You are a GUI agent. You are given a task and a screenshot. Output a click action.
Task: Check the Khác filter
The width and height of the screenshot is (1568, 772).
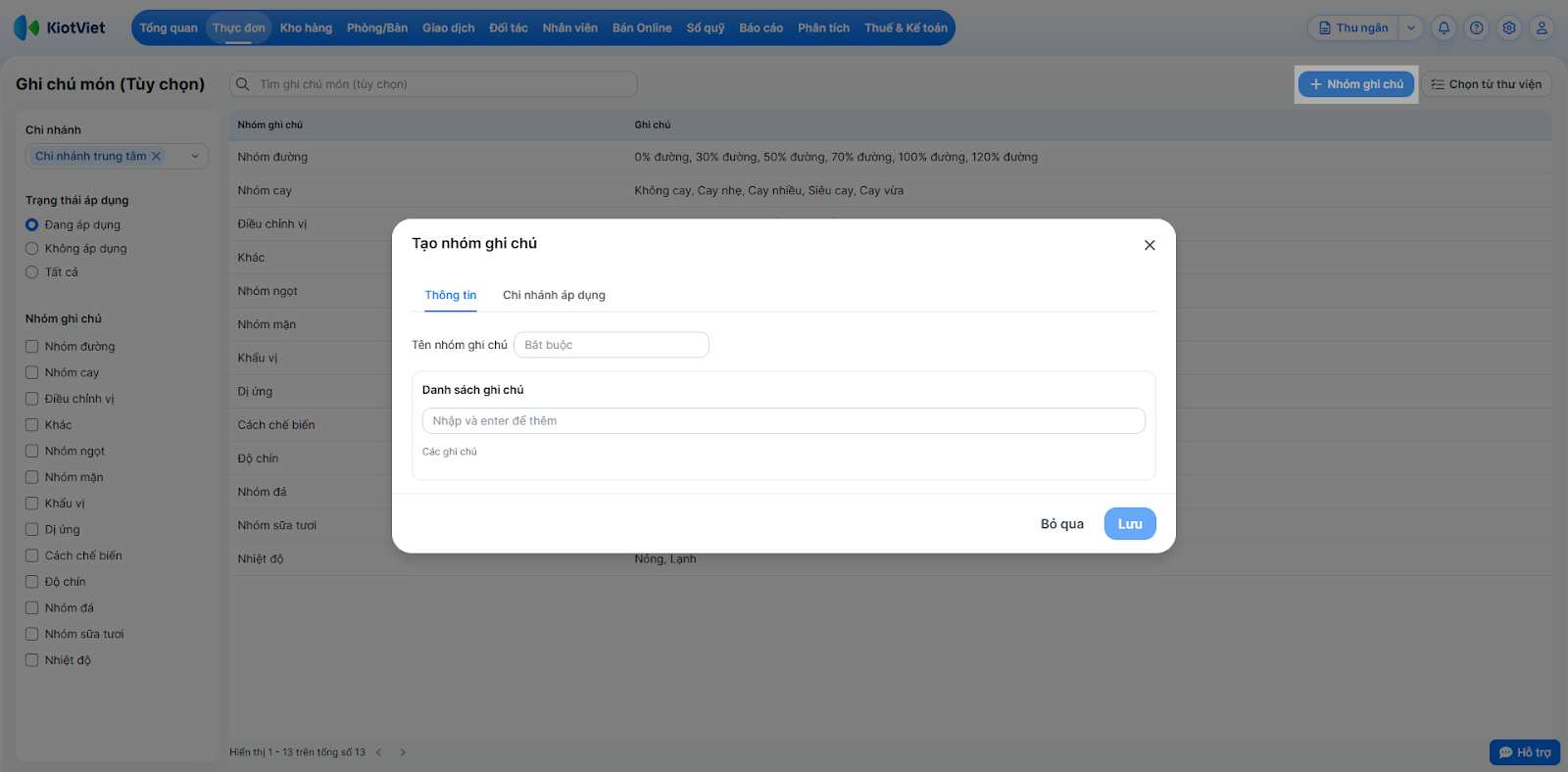pos(32,425)
